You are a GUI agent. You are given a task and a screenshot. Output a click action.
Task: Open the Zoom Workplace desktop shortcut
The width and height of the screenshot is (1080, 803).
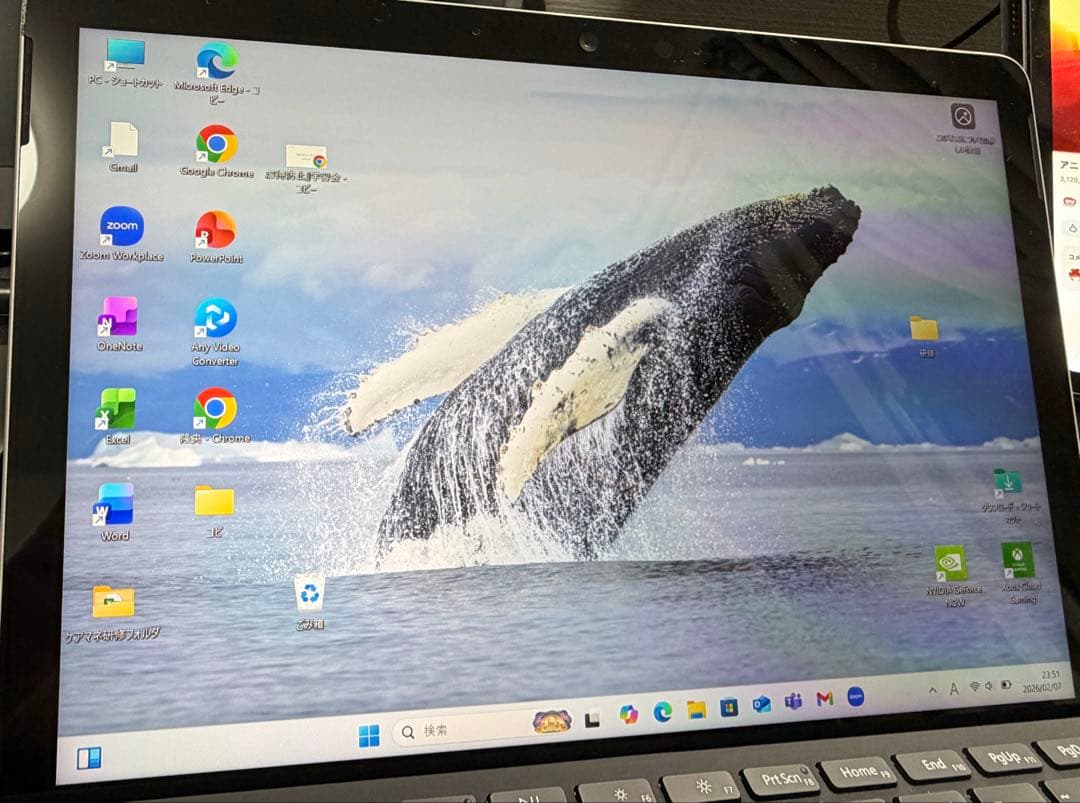point(121,228)
